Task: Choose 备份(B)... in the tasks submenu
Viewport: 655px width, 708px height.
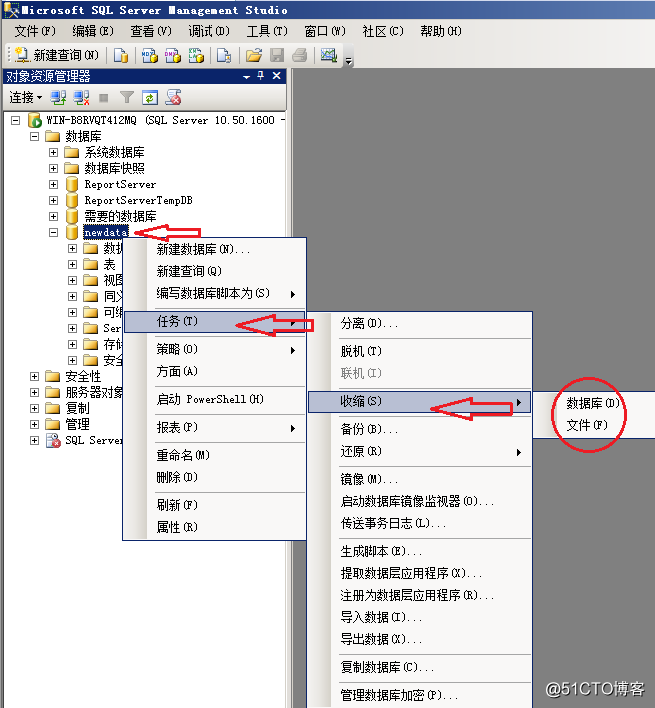Action: tap(419, 429)
